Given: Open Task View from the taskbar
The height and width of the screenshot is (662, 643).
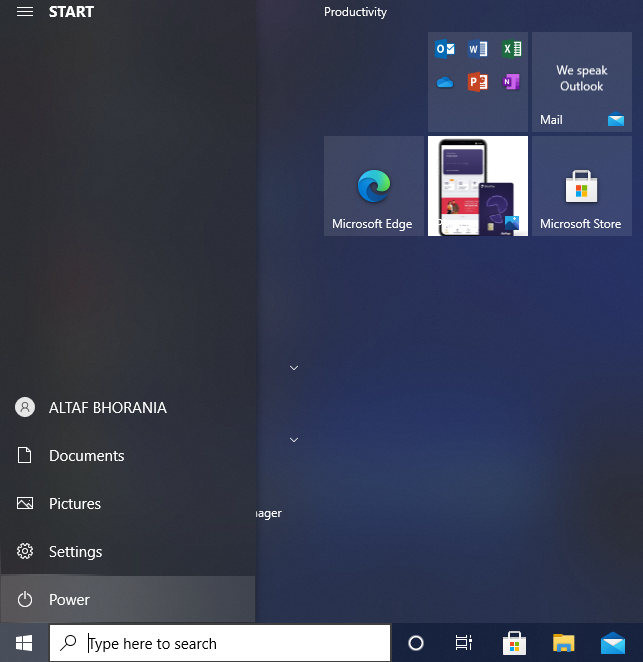Looking at the screenshot, I should [x=464, y=643].
